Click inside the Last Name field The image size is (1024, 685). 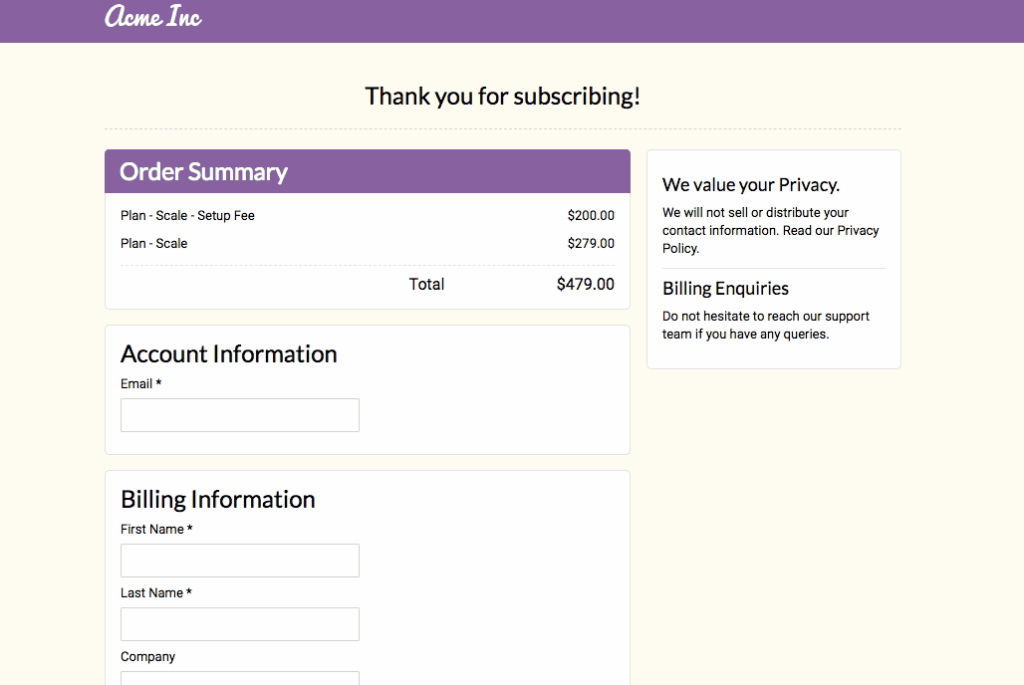(x=239, y=624)
